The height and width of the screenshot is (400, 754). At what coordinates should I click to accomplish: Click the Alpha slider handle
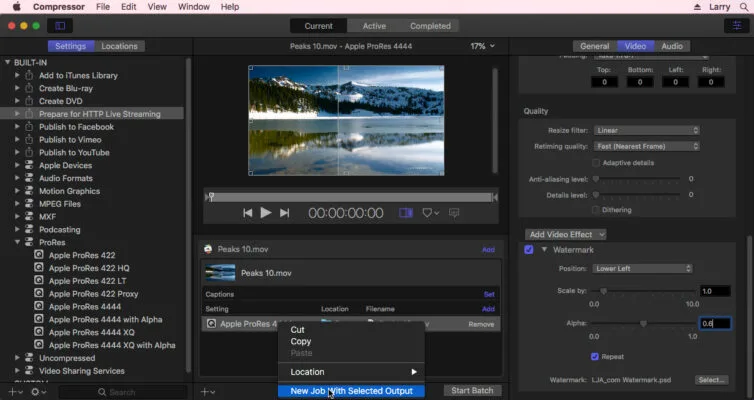point(643,323)
